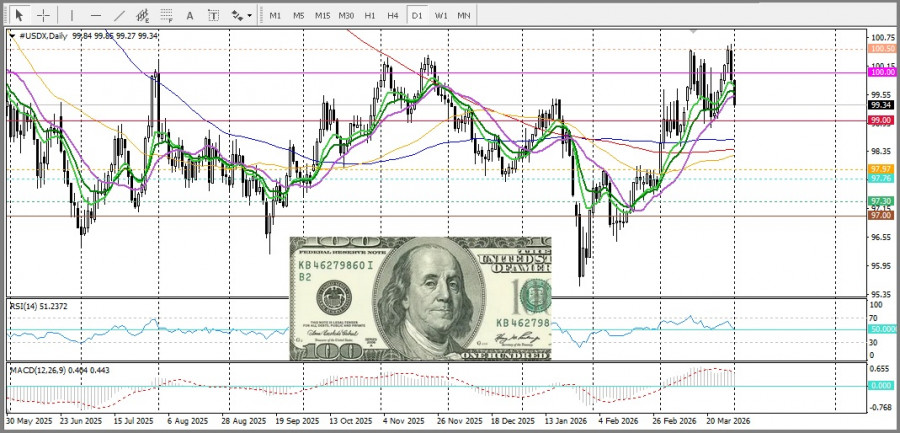Choose the Fibonacci retracement tool

tap(166, 16)
